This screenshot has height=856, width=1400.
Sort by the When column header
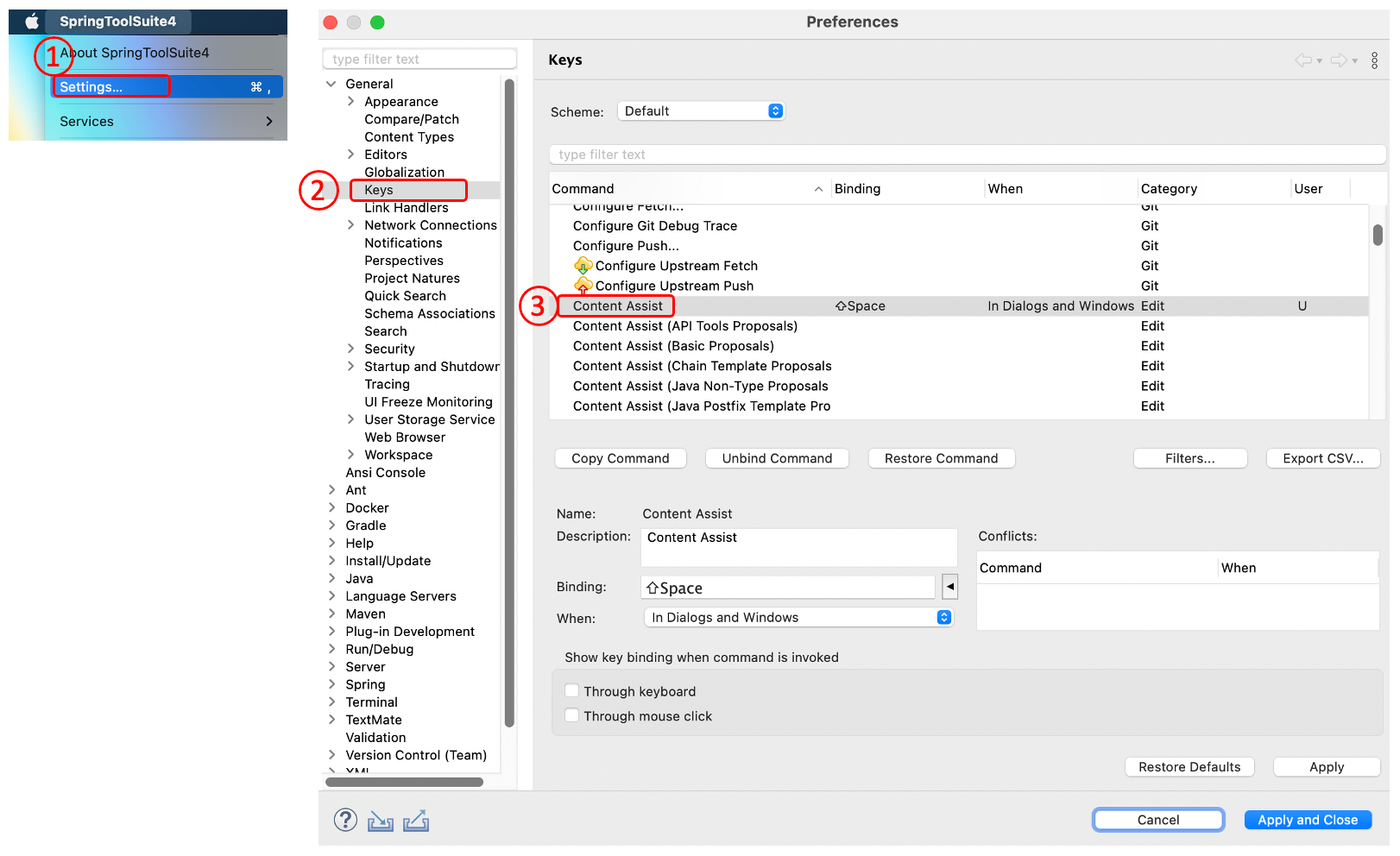tap(1061, 189)
